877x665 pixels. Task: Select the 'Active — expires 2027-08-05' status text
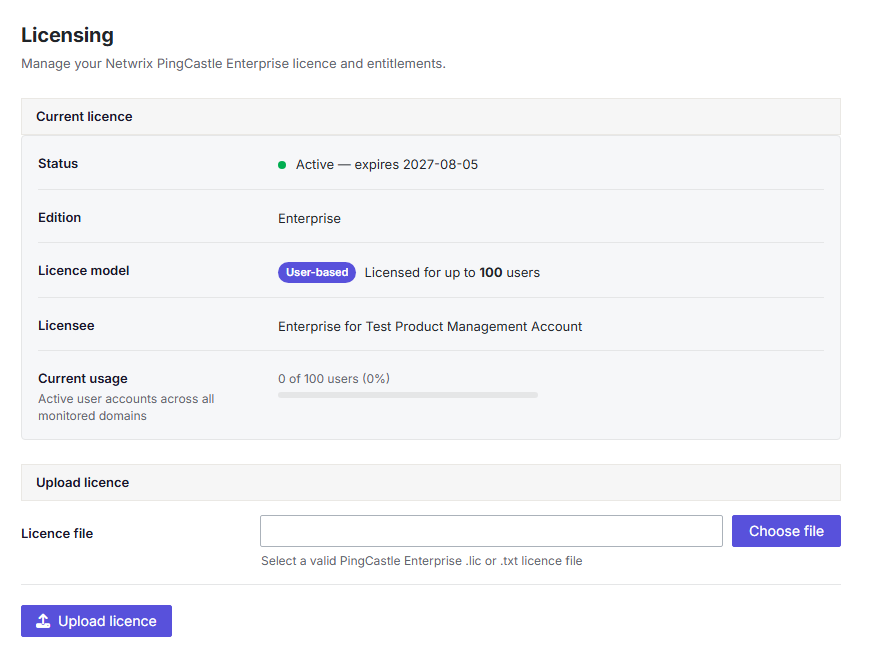tap(386, 164)
